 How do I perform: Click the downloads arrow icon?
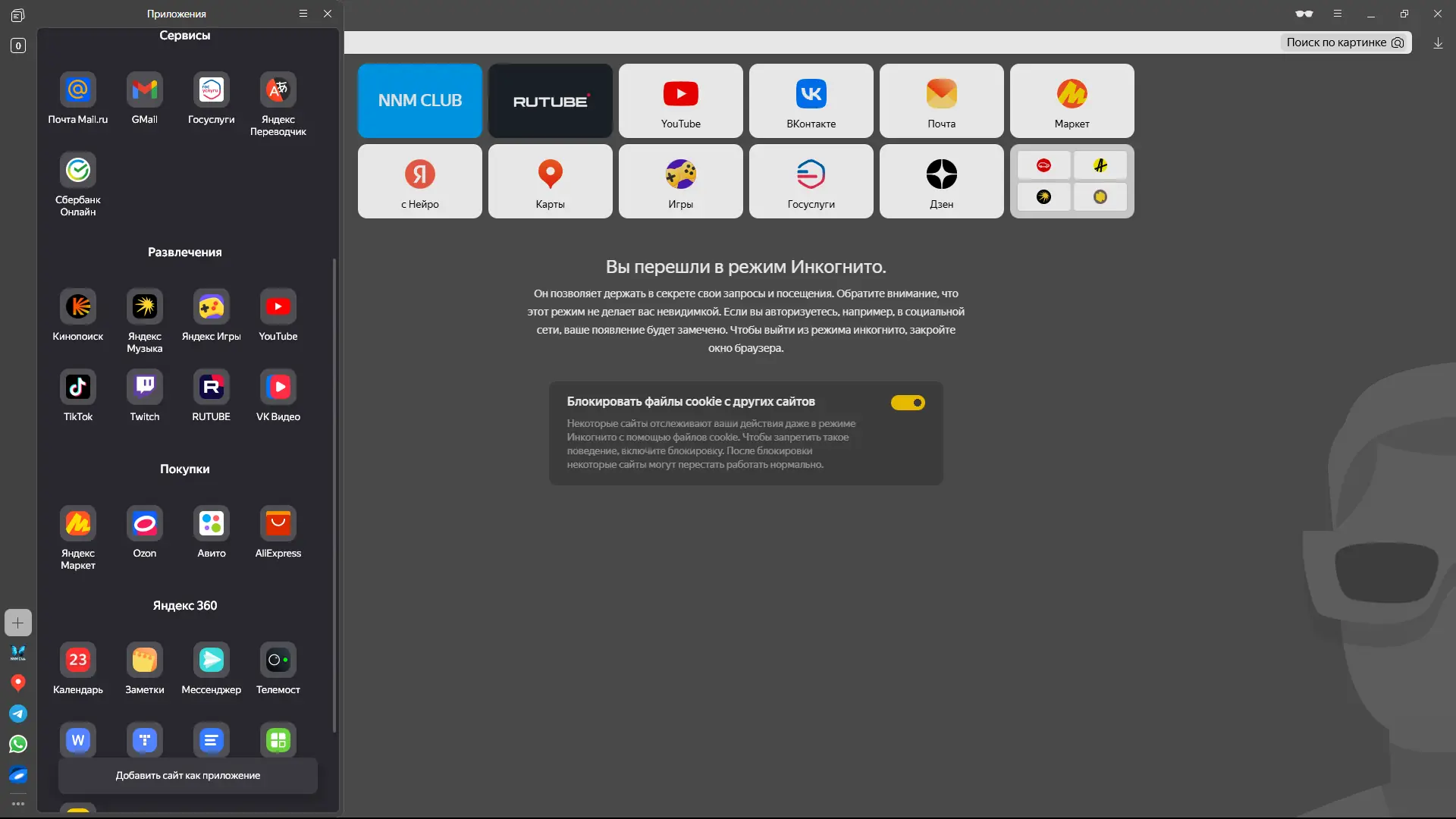point(1438,43)
